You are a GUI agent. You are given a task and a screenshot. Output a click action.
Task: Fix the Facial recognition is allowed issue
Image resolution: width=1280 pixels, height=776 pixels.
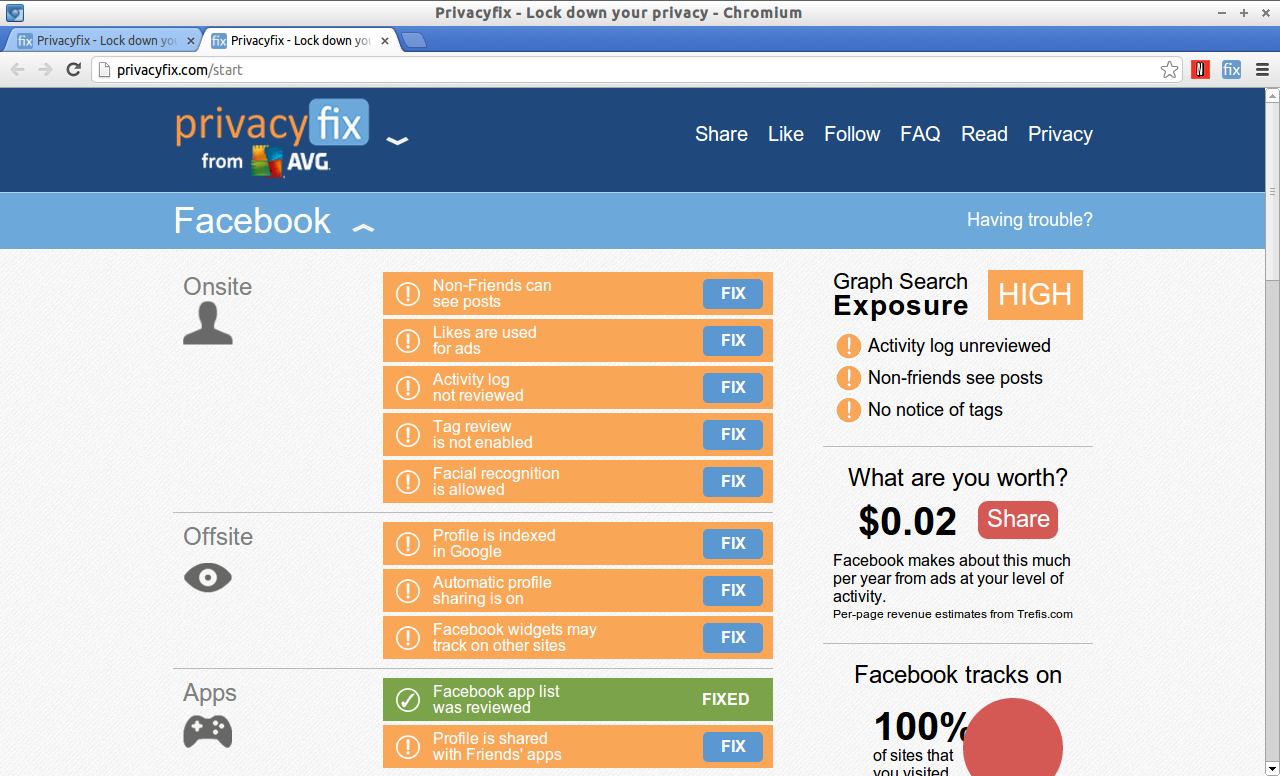coord(733,482)
